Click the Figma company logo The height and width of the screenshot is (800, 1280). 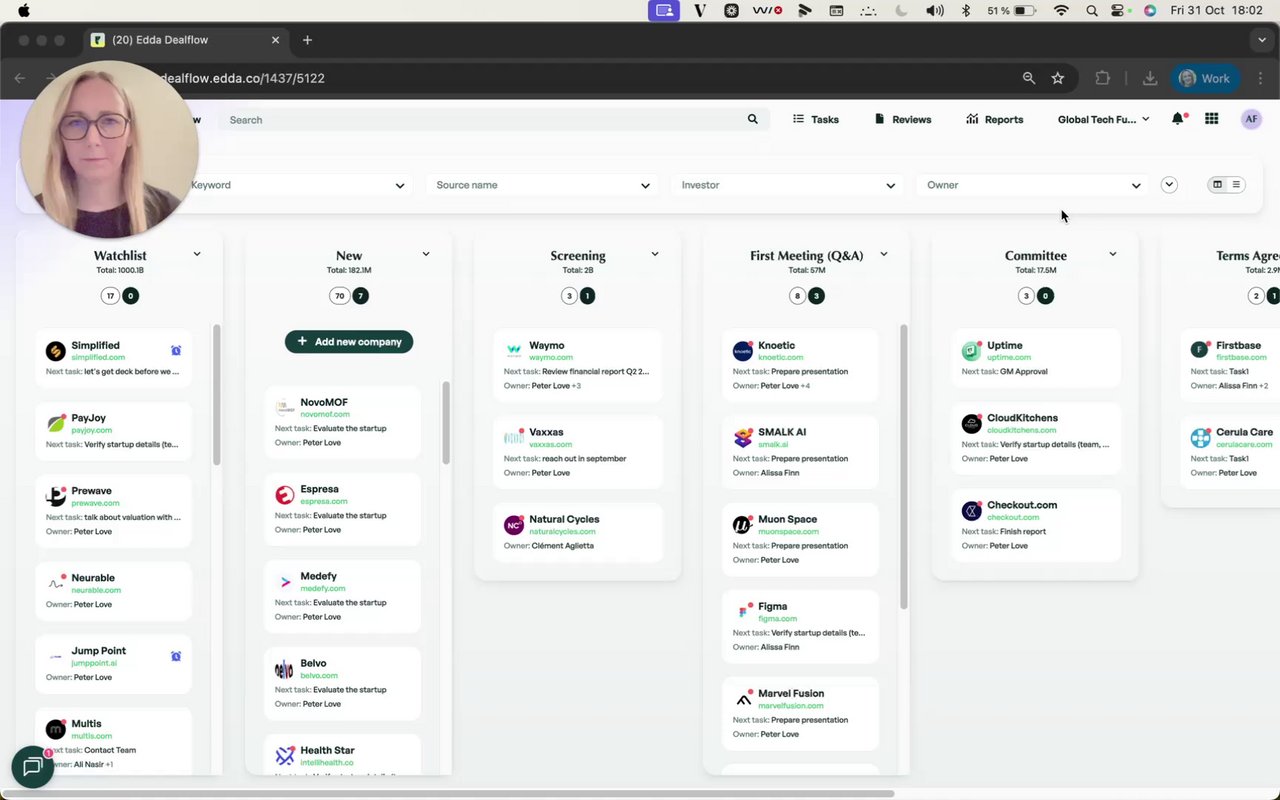(x=743, y=612)
